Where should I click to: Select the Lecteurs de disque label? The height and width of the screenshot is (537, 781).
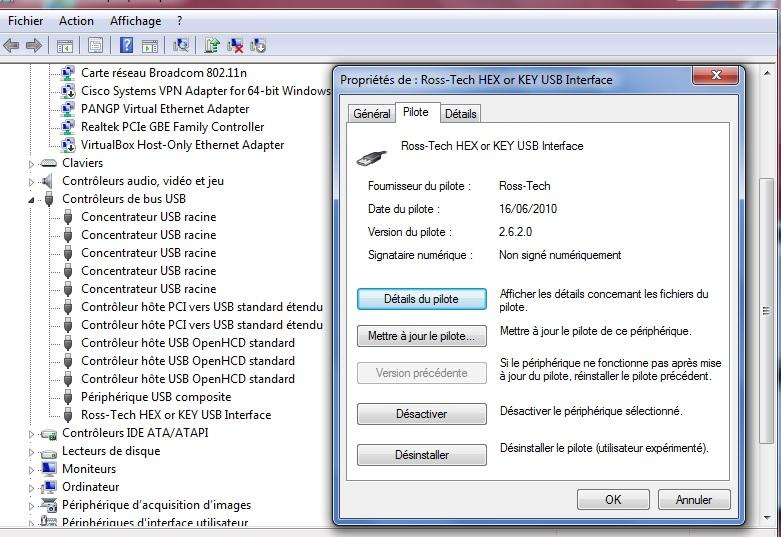pos(111,451)
